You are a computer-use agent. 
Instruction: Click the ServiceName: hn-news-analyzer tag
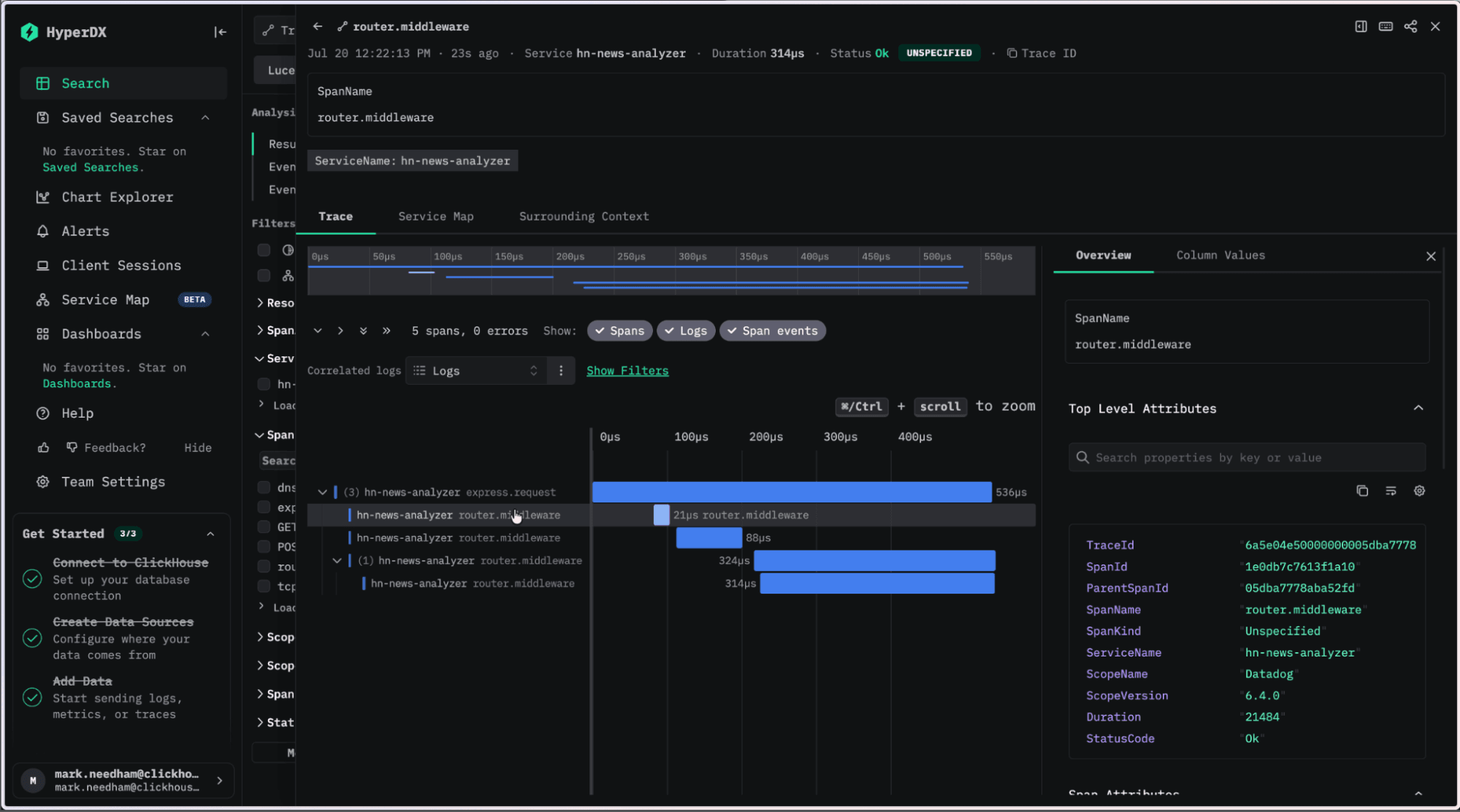[x=413, y=161]
